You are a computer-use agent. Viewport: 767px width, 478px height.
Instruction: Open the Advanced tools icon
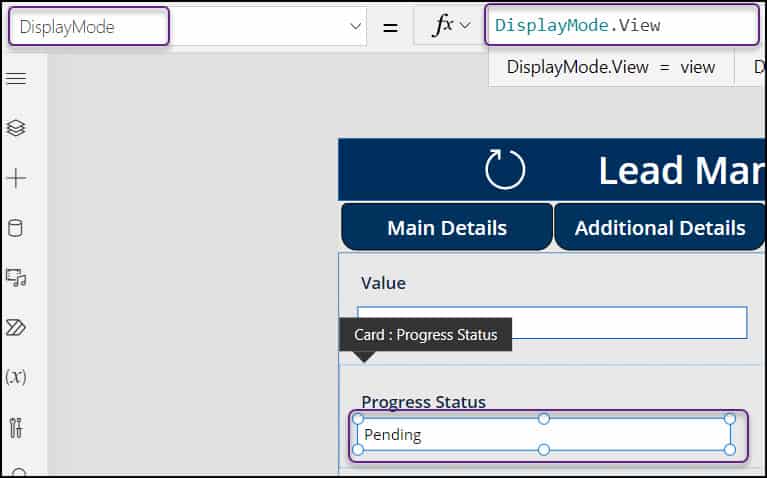(x=16, y=428)
